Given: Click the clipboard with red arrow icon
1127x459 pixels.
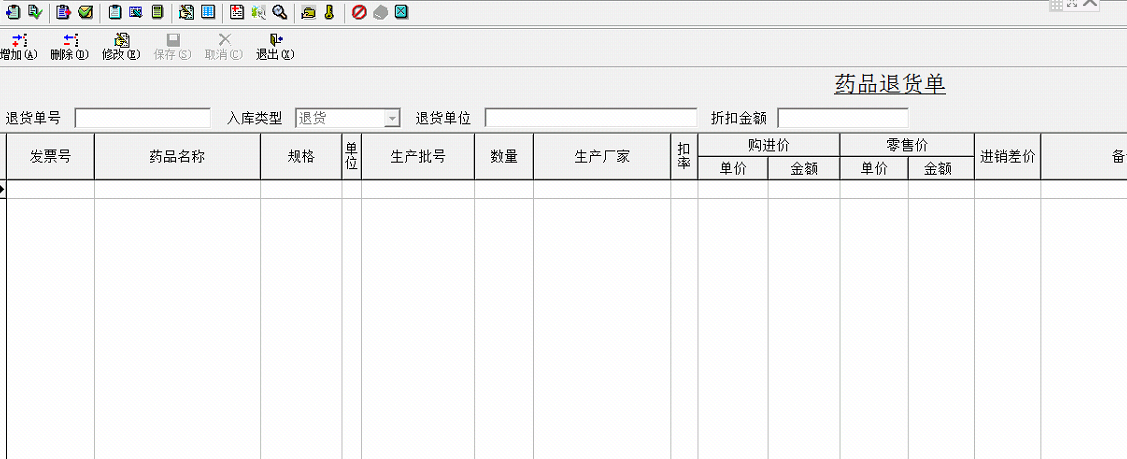Looking at the screenshot, I should 64,12.
